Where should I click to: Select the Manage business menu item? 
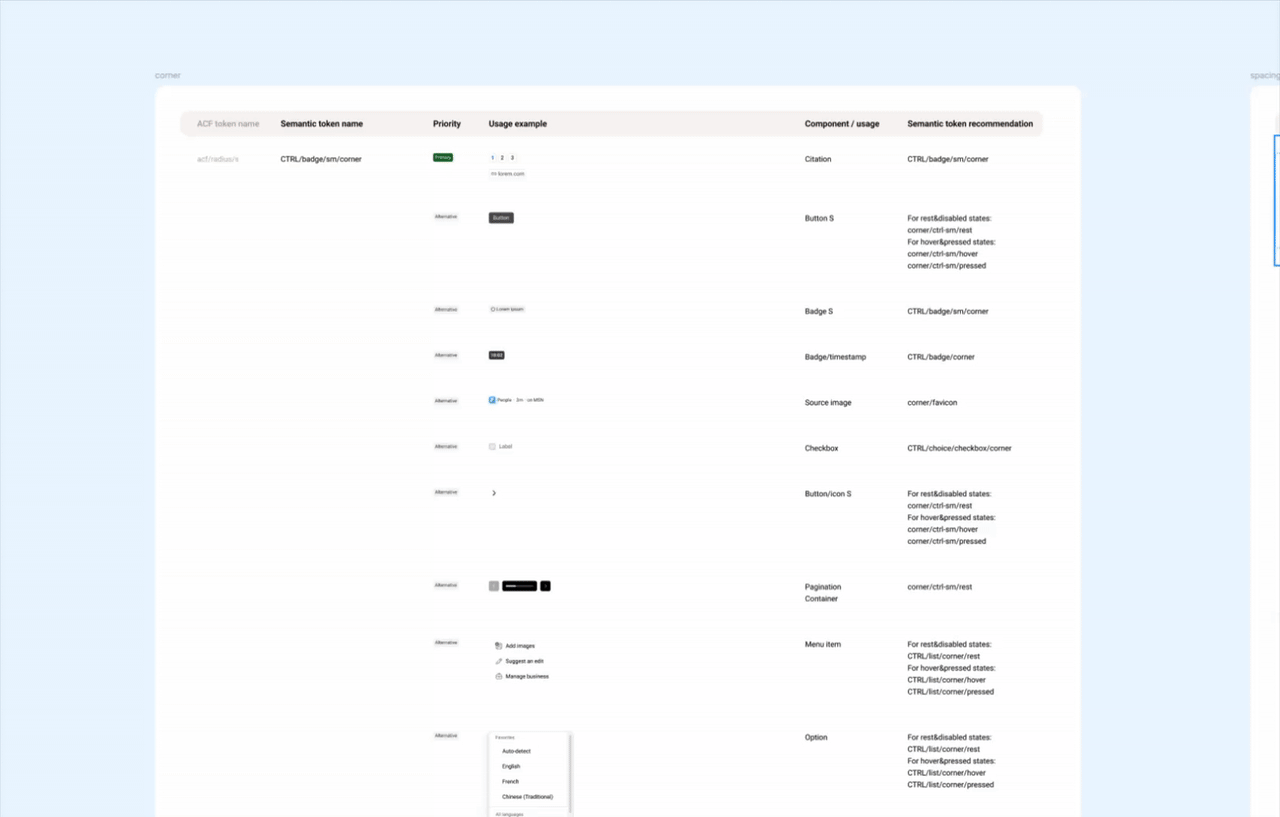tap(527, 676)
